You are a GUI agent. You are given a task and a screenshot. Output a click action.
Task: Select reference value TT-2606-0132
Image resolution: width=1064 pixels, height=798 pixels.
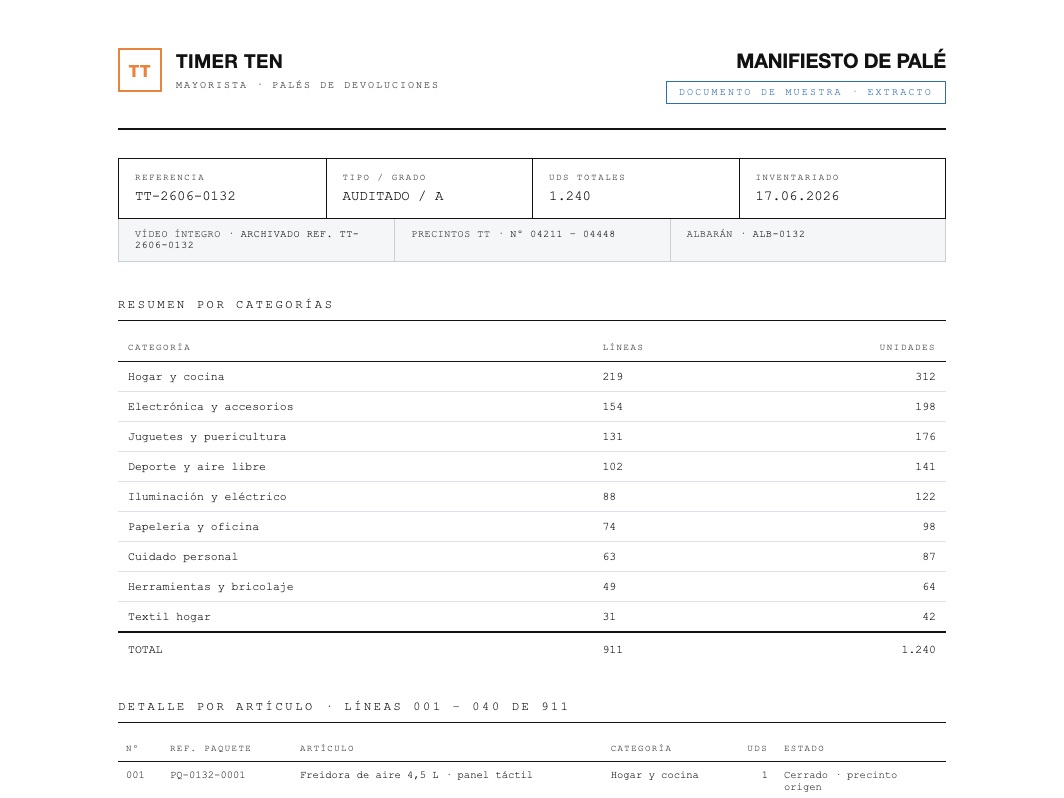tap(185, 196)
